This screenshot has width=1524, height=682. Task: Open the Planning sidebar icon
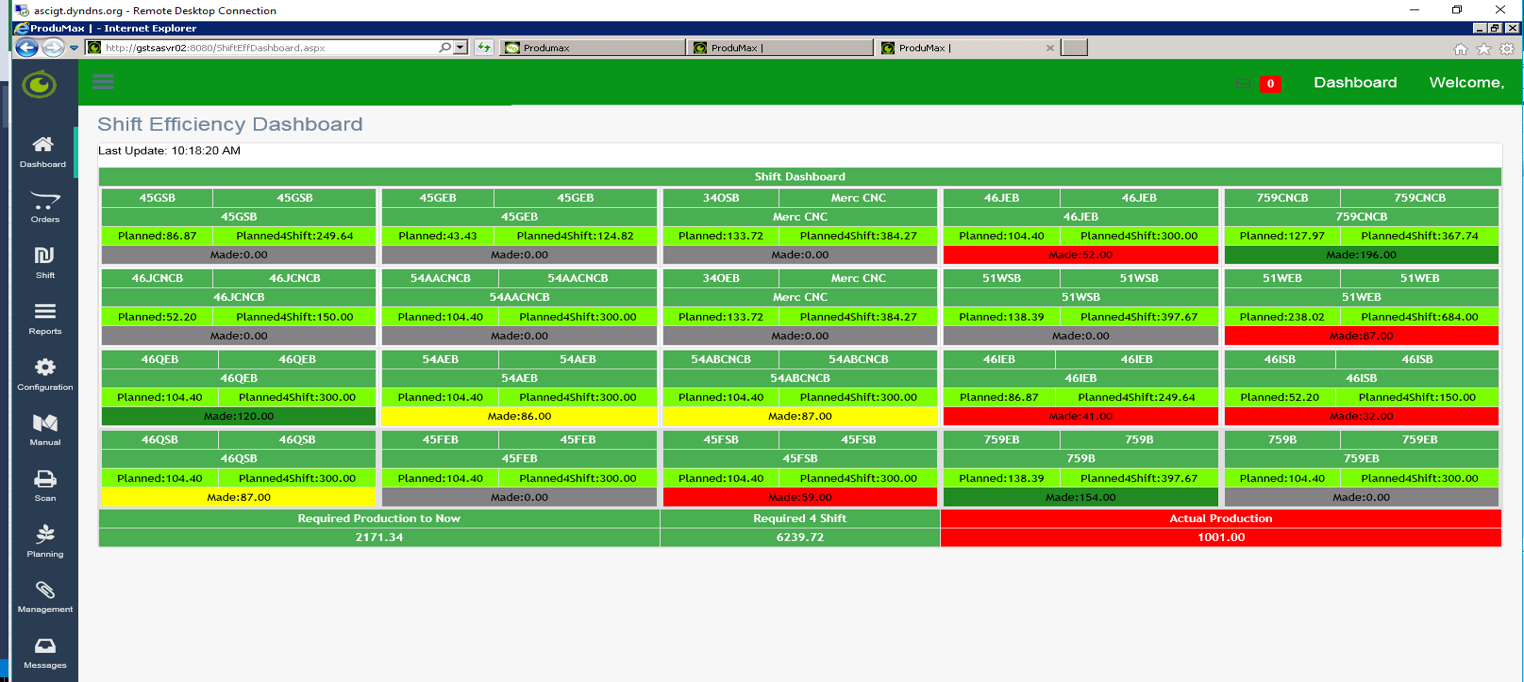44,535
